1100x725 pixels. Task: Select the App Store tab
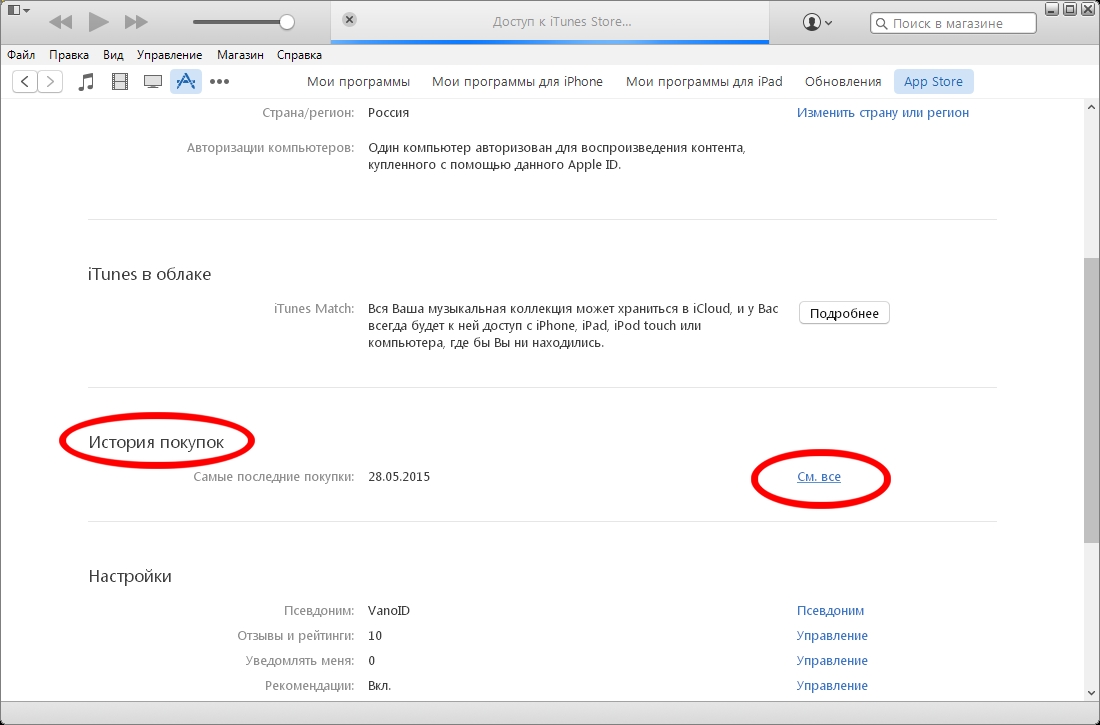click(934, 81)
